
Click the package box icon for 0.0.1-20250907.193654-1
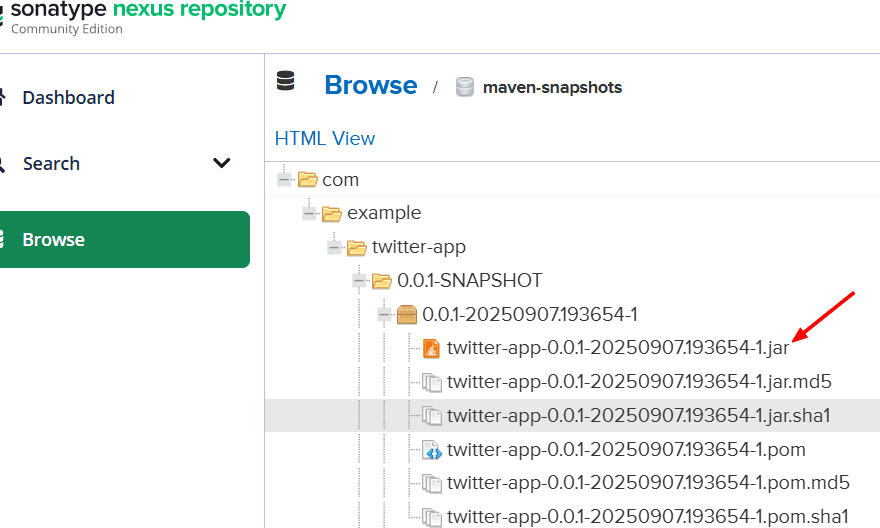[x=407, y=314]
